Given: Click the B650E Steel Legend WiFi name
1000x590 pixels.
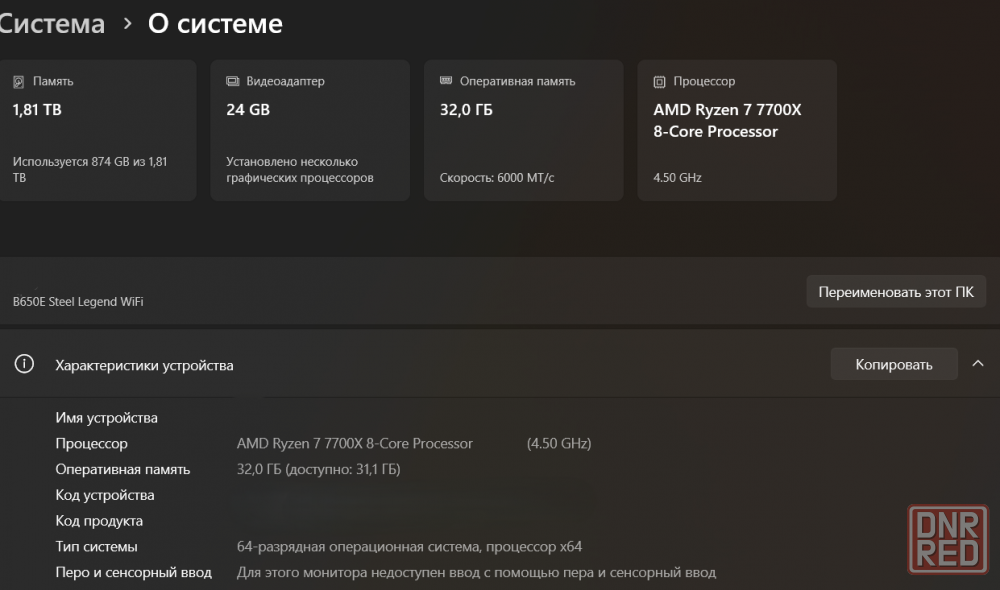Looking at the screenshot, I should [x=78, y=301].
